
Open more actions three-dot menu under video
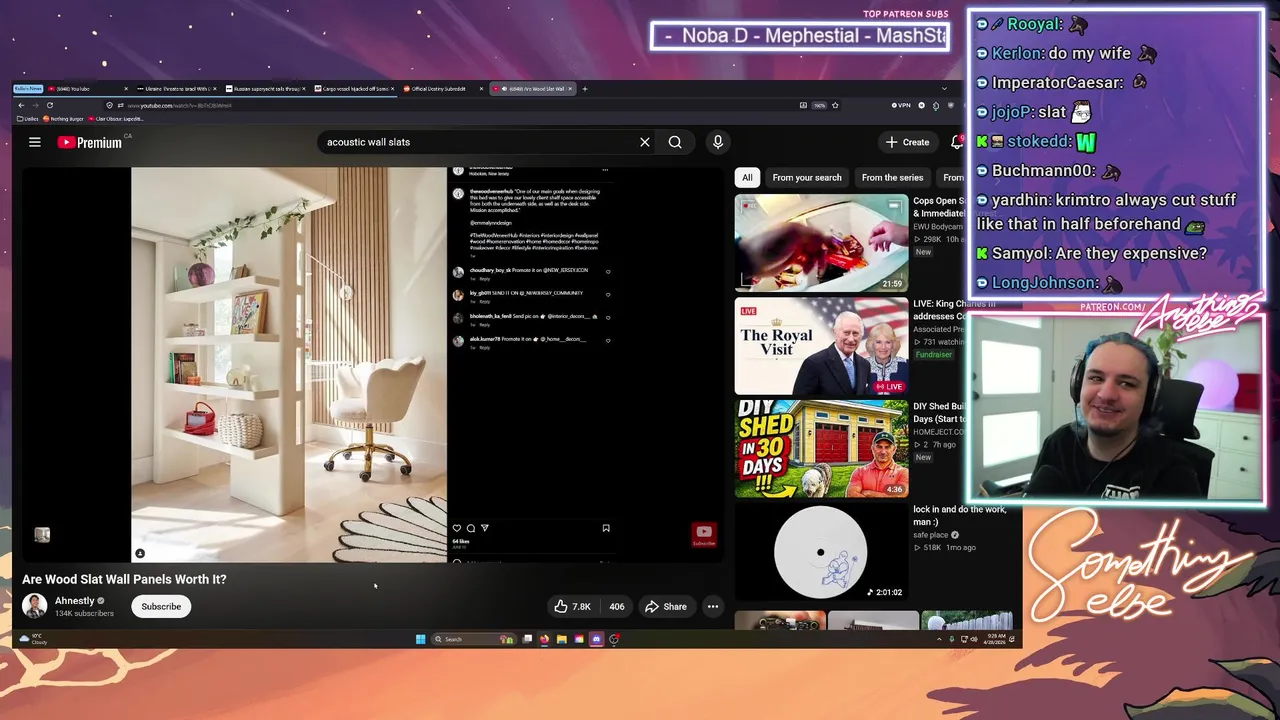713,606
